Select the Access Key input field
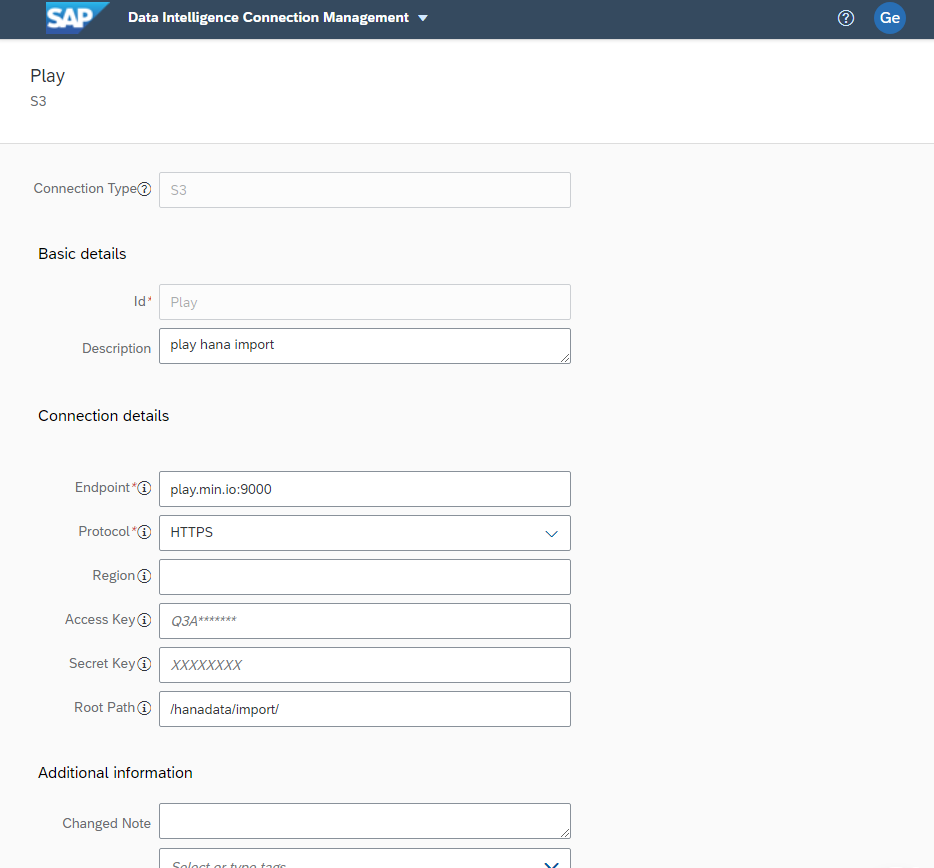Screen dimensions: 934x868 click(x=364, y=621)
